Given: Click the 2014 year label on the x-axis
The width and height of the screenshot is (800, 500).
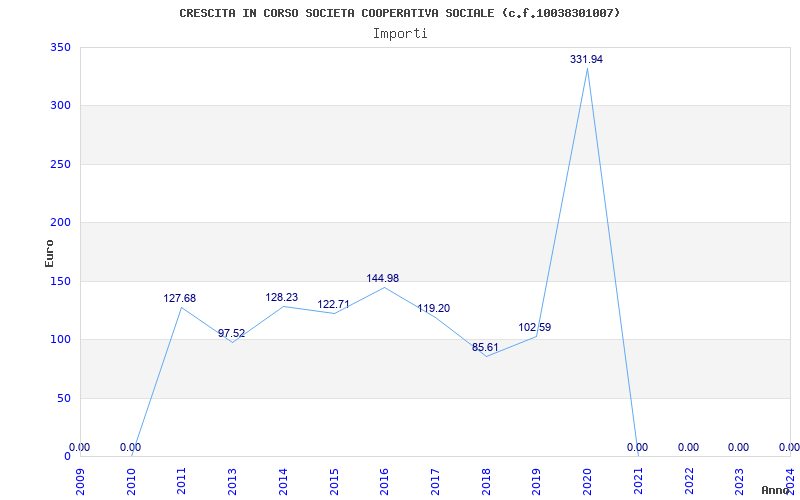Looking at the screenshot, I should pyautogui.click(x=284, y=482).
